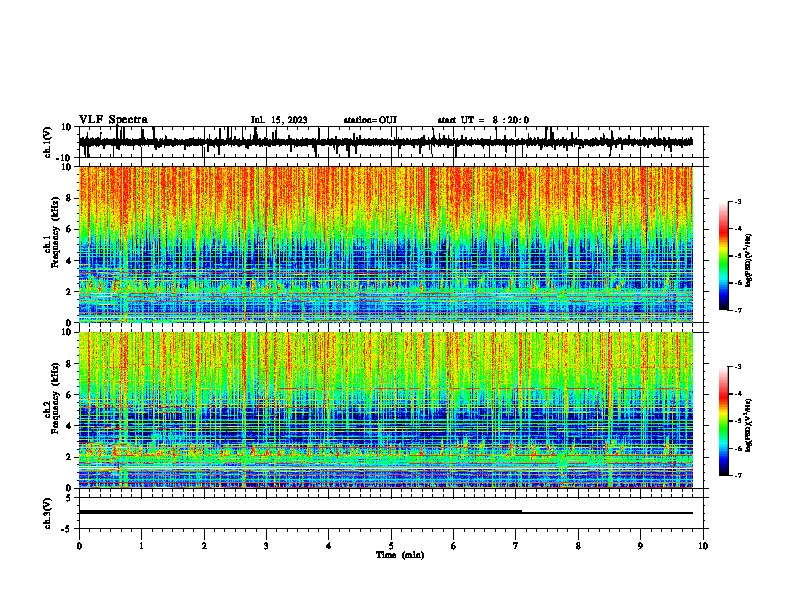
Task: Select the "start UT = 8:20:0" header text
Action: [483, 120]
